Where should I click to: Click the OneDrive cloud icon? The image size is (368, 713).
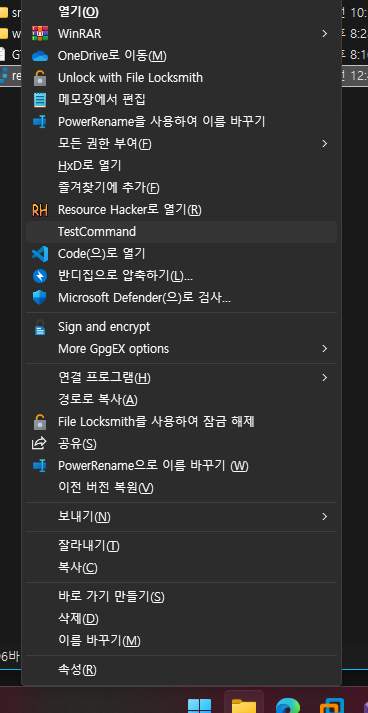tap(40, 56)
